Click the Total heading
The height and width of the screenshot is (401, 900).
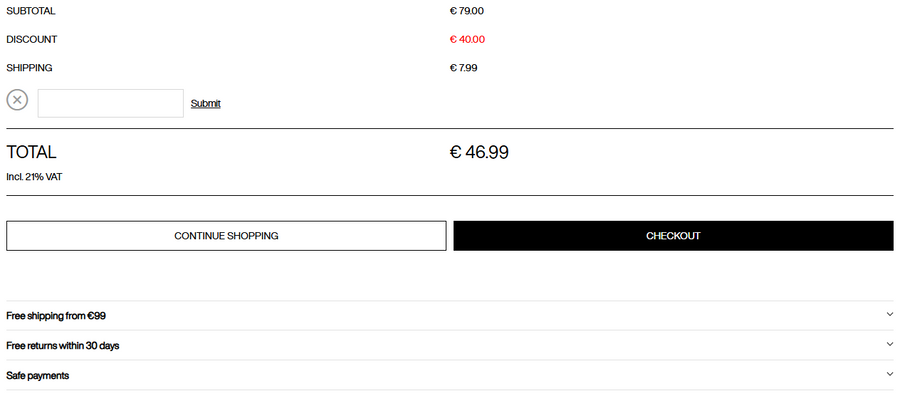tap(32, 153)
